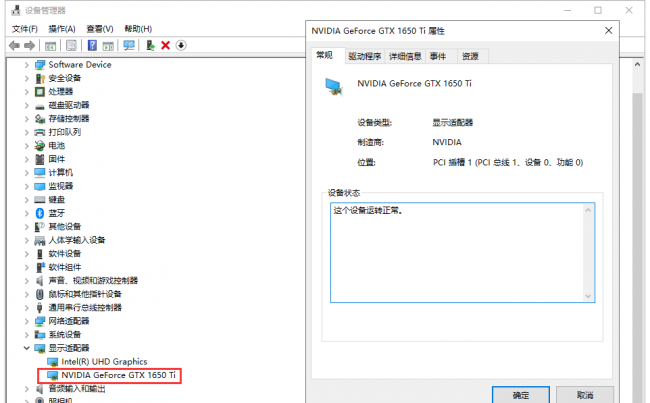Image resolution: width=650 pixels, height=403 pixels.
Task: Click the Back arrow in toolbar
Action: click(x=14, y=45)
